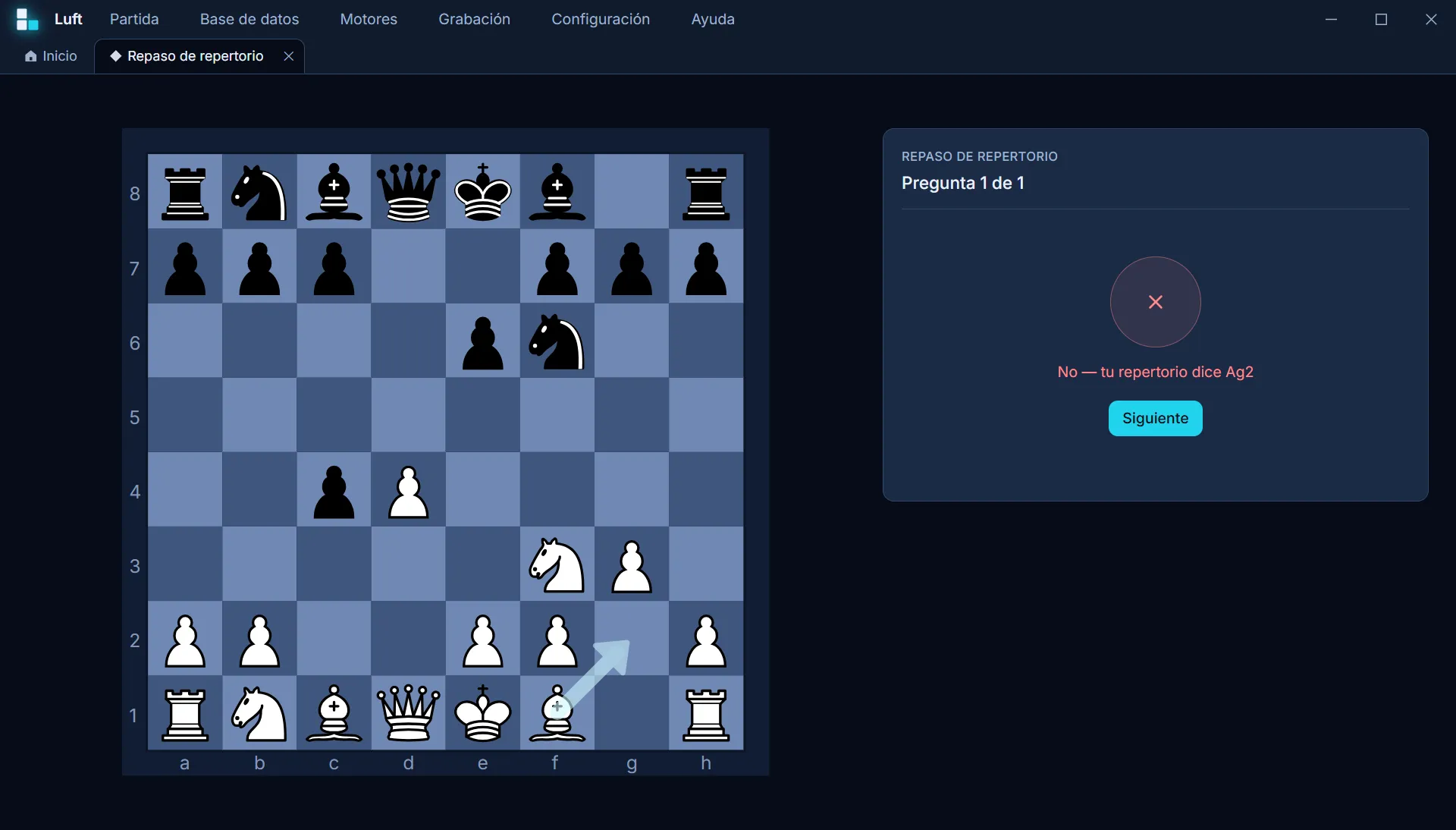Select the white bishop on f1
The image size is (1456, 830).
(x=557, y=713)
